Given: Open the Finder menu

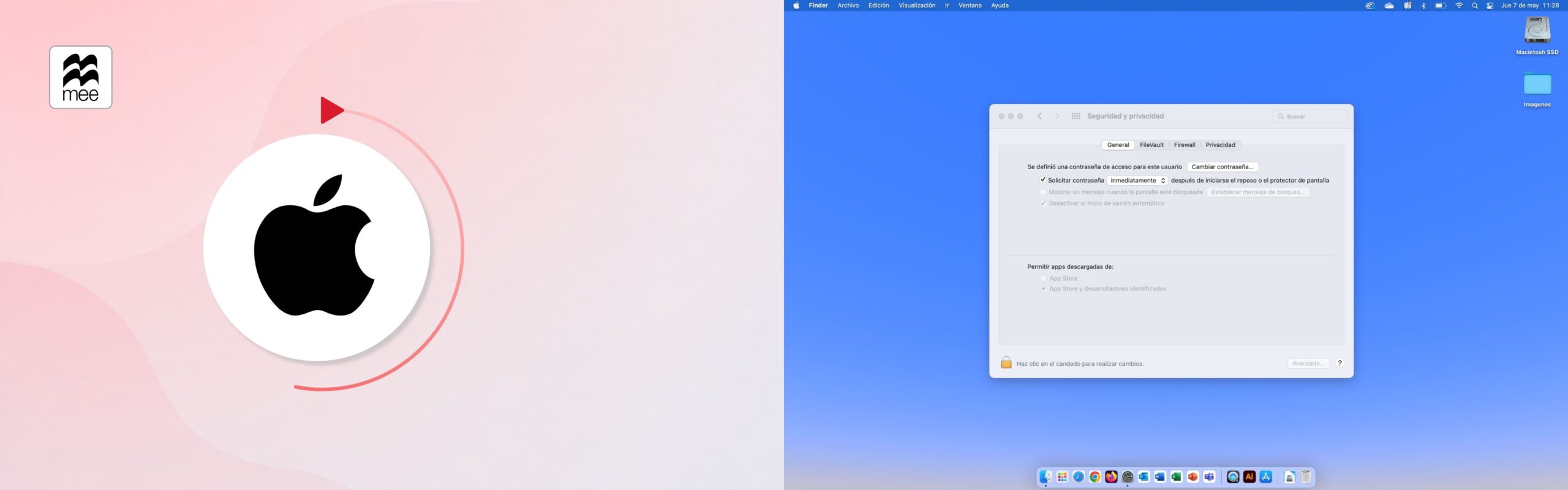Looking at the screenshot, I should click(x=818, y=6).
